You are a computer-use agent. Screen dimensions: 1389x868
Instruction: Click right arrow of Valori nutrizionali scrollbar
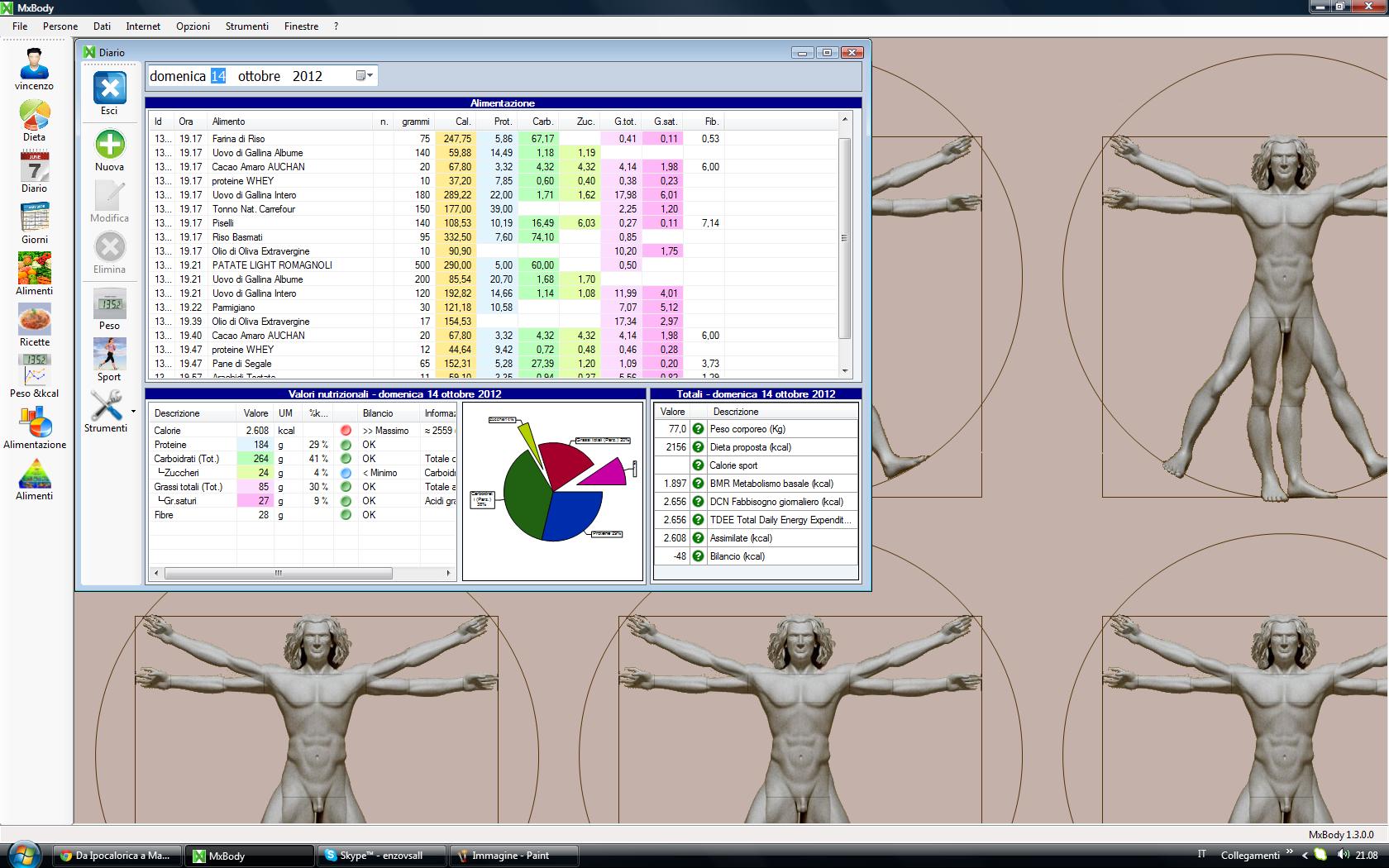pos(449,573)
